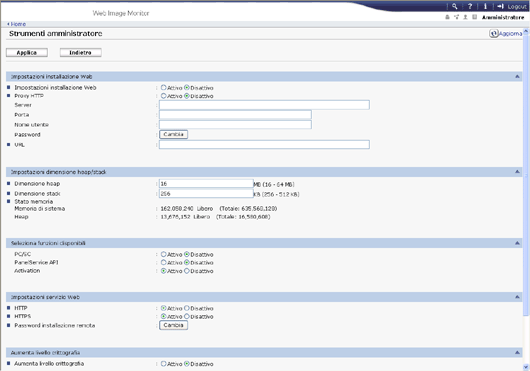This screenshot has width=530, height=371.
Task: Set Impostazioni installazione Web to Disattivo
Action: 187,88
